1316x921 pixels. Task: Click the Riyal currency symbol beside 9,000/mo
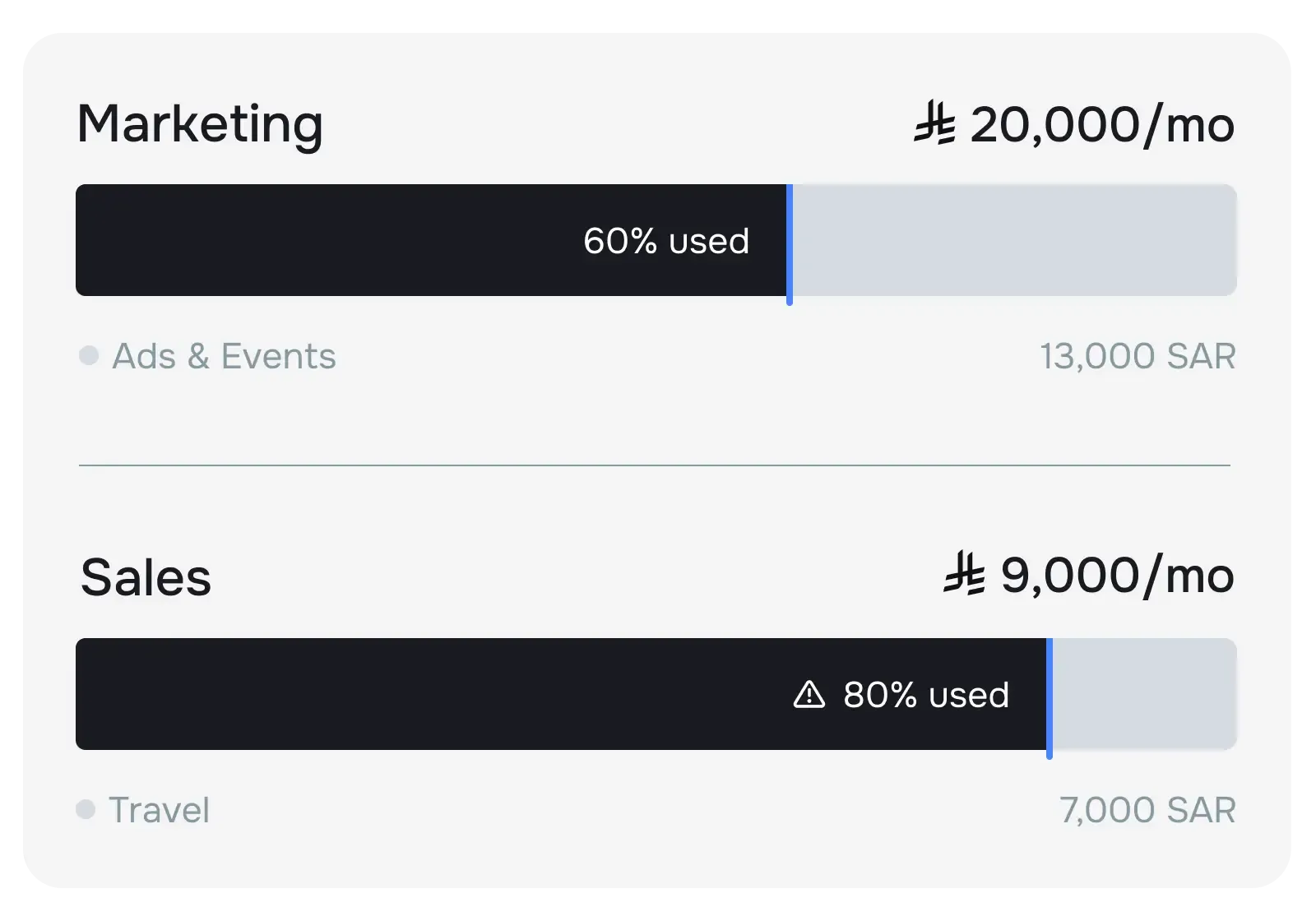(964, 575)
